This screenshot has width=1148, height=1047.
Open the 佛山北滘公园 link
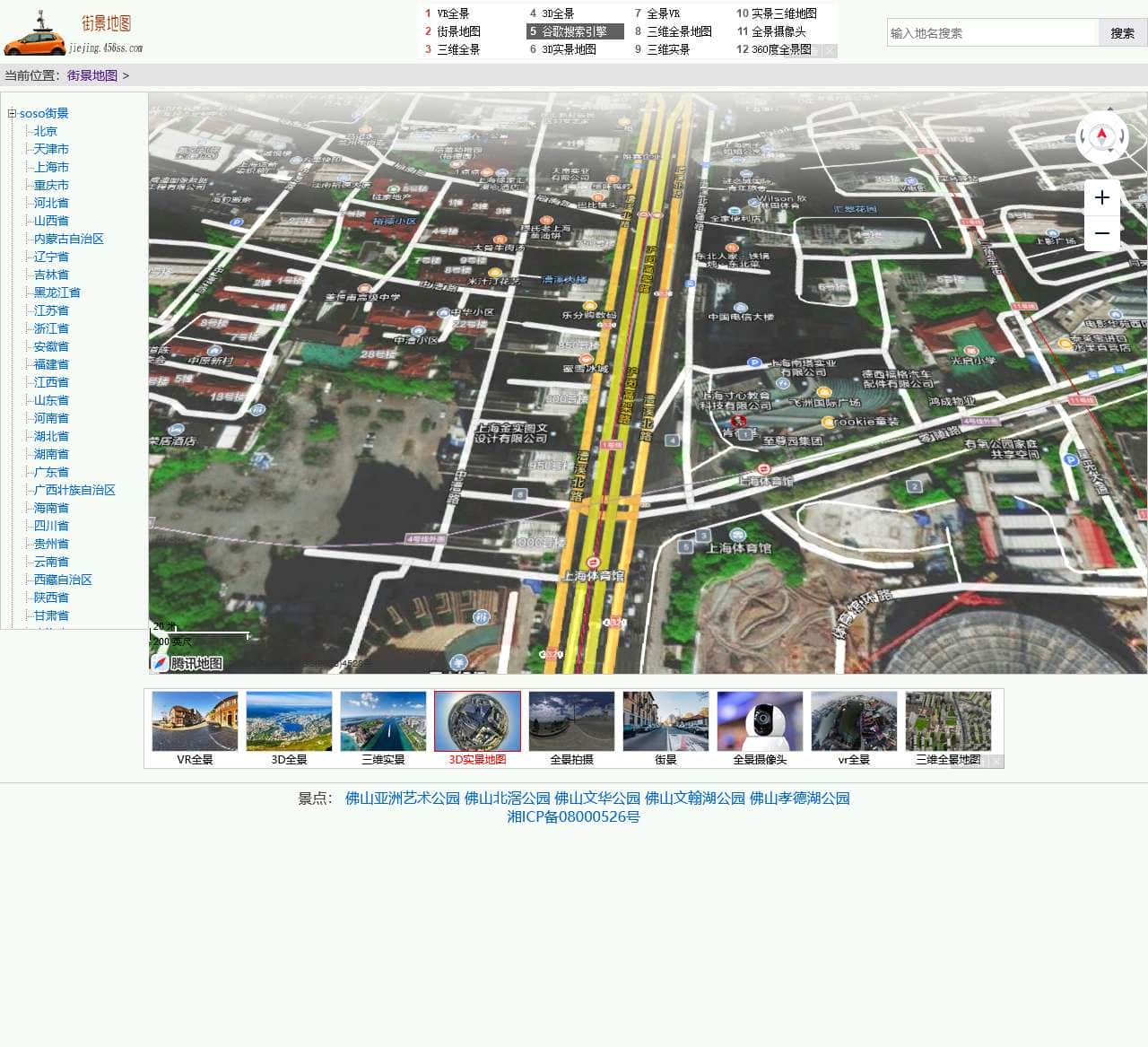coord(508,798)
